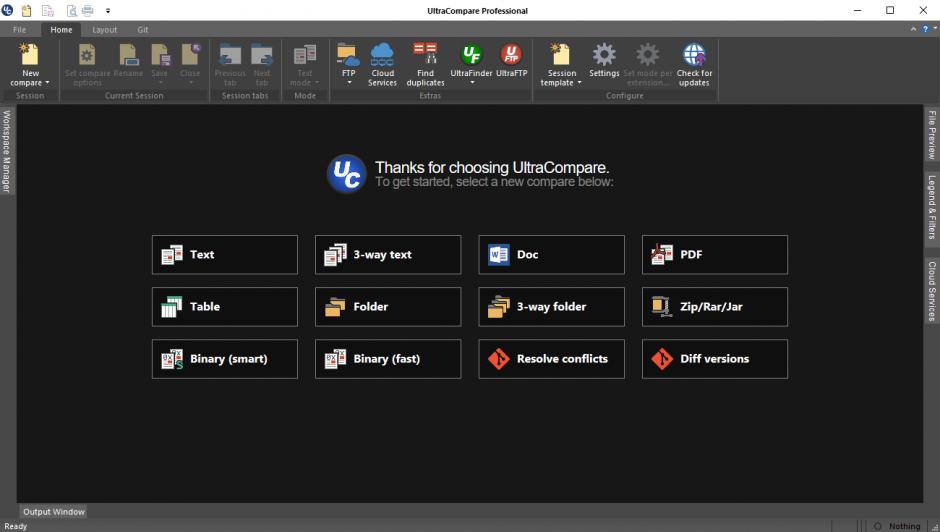Open Cloud Services from the ribbon
Screen dimensions: 940x532
pos(382,65)
